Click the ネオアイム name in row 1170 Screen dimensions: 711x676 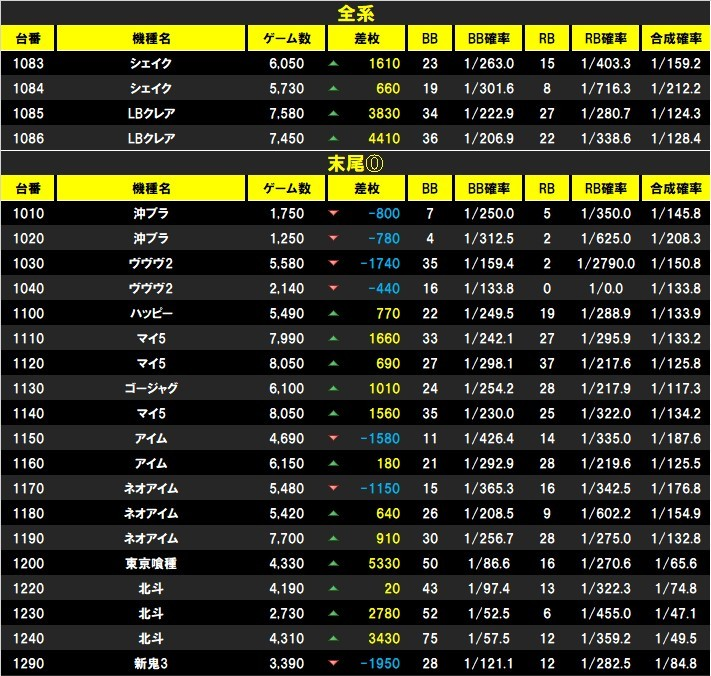(x=151, y=488)
